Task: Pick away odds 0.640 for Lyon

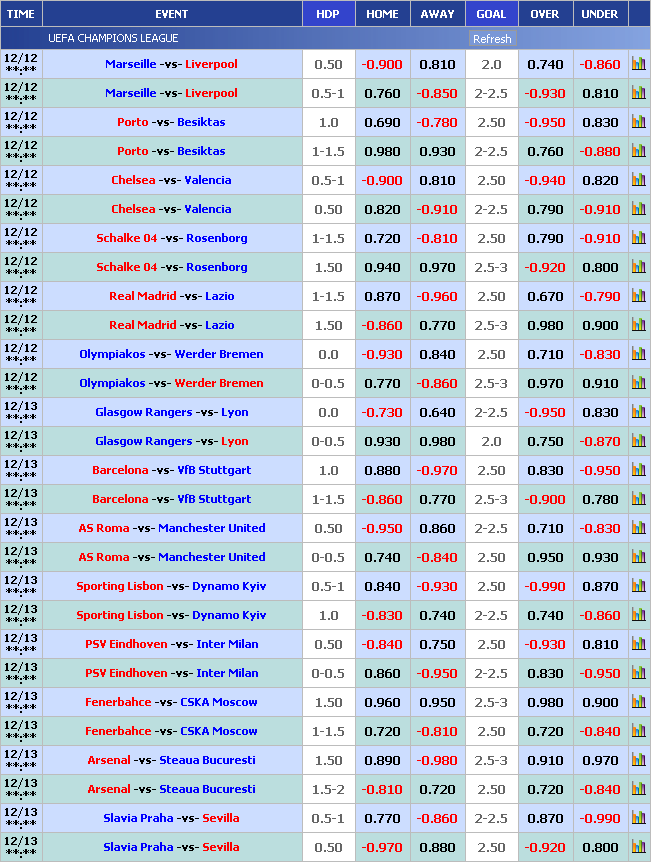Action: pyautogui.click(x=437, y=412)
